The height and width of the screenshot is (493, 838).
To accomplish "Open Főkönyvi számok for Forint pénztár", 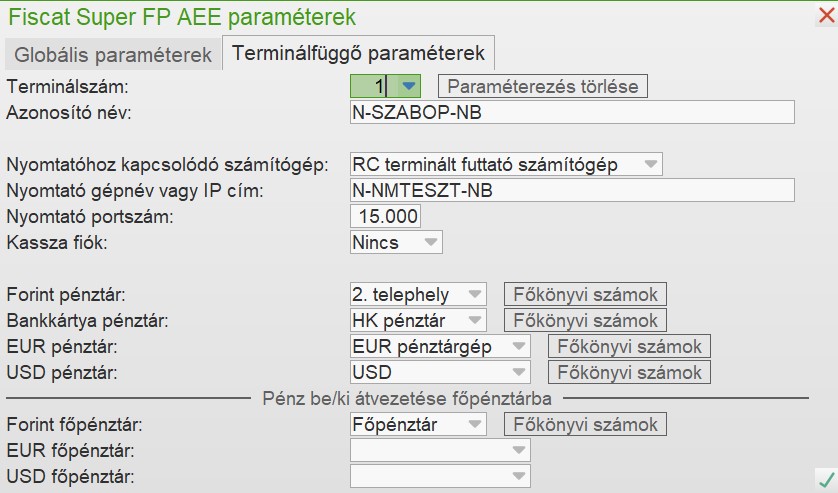I will 585,295.
